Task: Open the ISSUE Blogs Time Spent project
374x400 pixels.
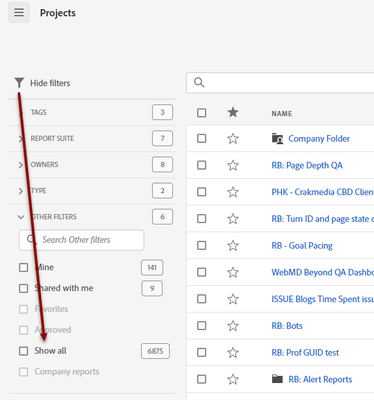Action: tap(323, 299)
